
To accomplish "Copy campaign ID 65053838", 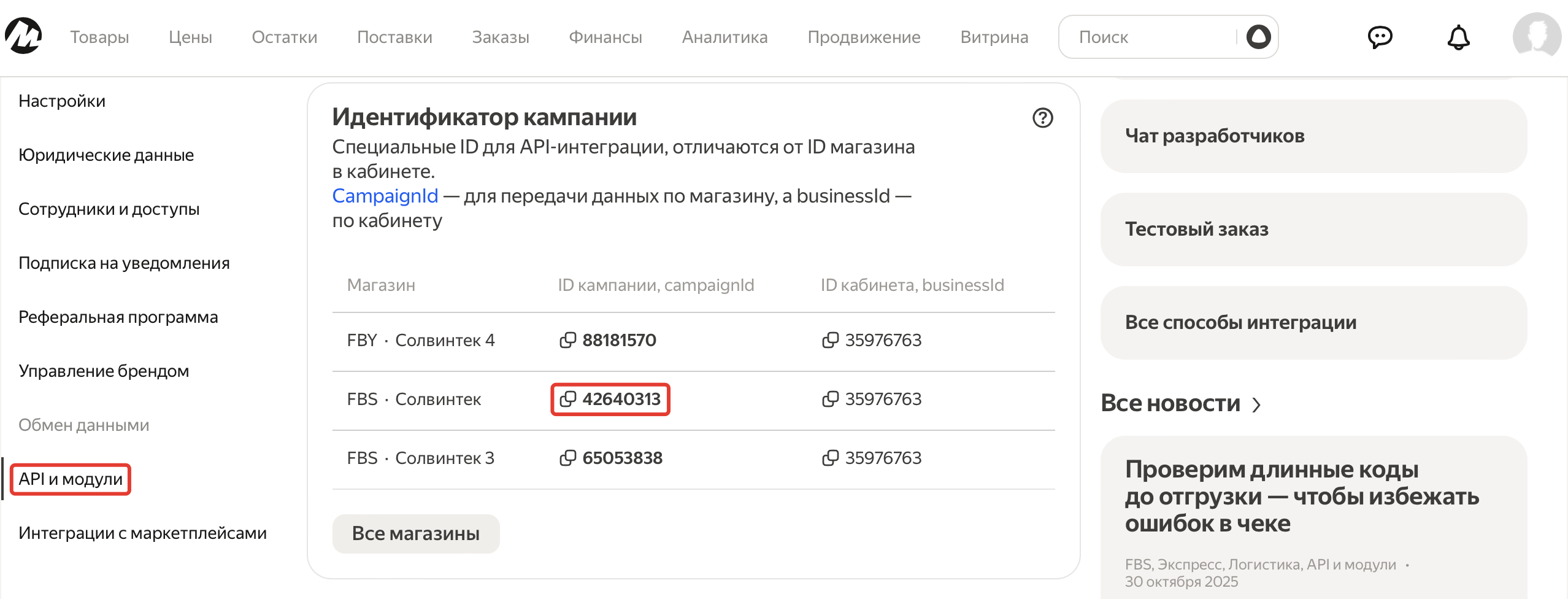I will pos(568,458).
